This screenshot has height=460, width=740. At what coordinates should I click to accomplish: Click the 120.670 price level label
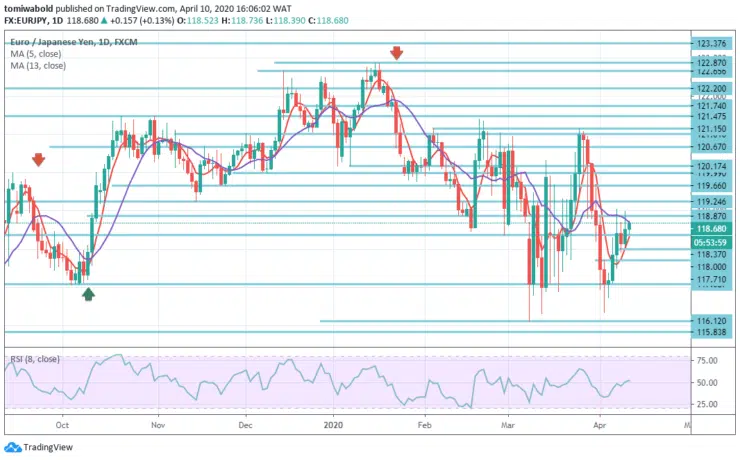point(710,147)
